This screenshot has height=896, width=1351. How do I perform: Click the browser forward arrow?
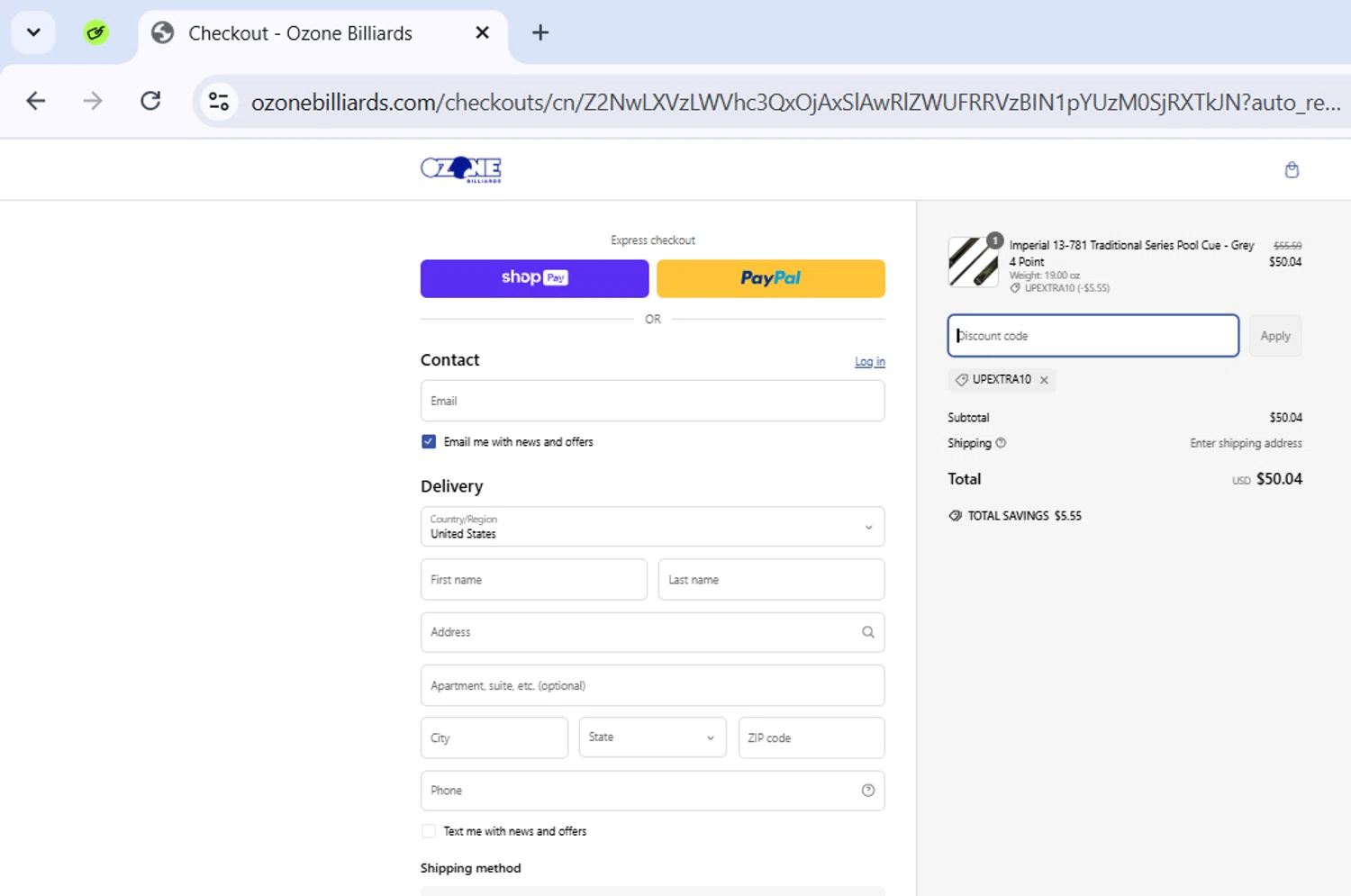92,101
